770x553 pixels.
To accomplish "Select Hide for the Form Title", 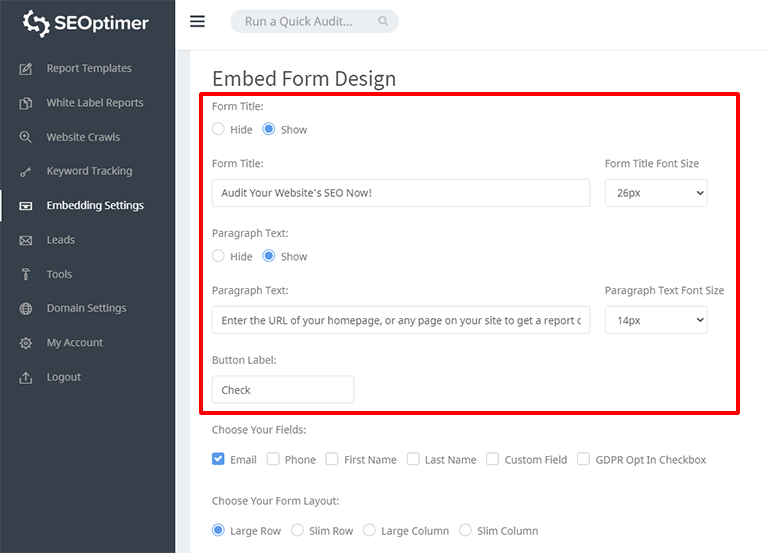I will [x=219, y=129].
